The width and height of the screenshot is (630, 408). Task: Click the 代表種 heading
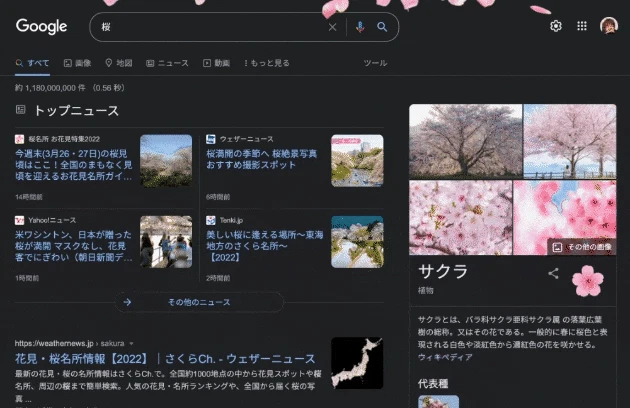click(x=433, y=383)
